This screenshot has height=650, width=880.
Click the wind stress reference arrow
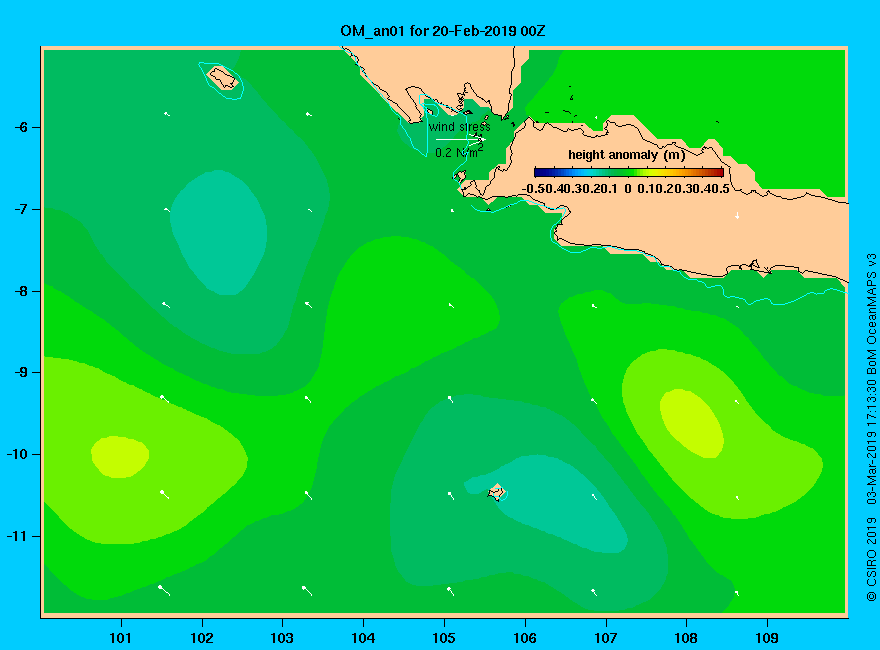click(460, 139)
